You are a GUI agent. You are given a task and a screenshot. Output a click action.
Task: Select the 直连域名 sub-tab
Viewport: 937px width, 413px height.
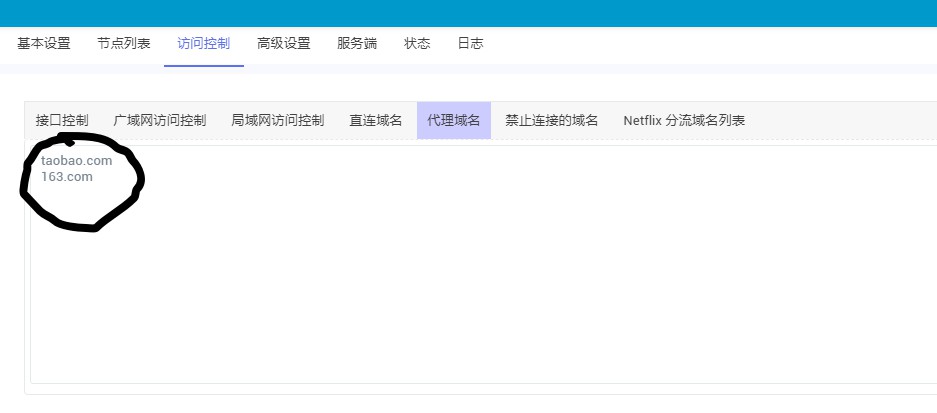click(x=376, y=121)
